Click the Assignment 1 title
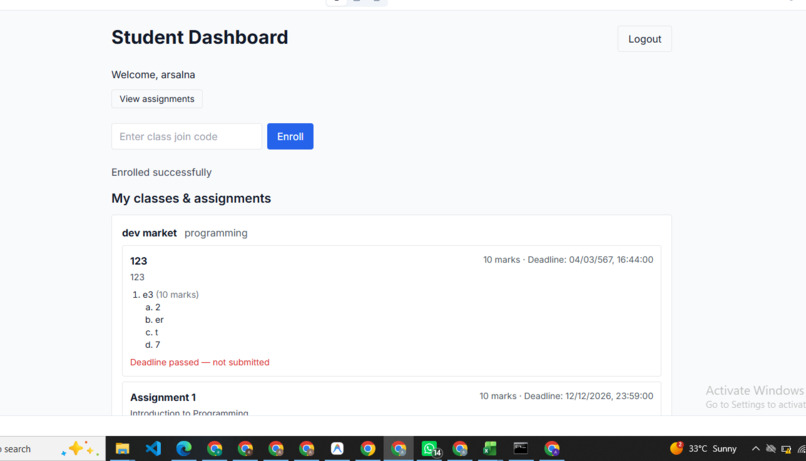 [163, 397]
